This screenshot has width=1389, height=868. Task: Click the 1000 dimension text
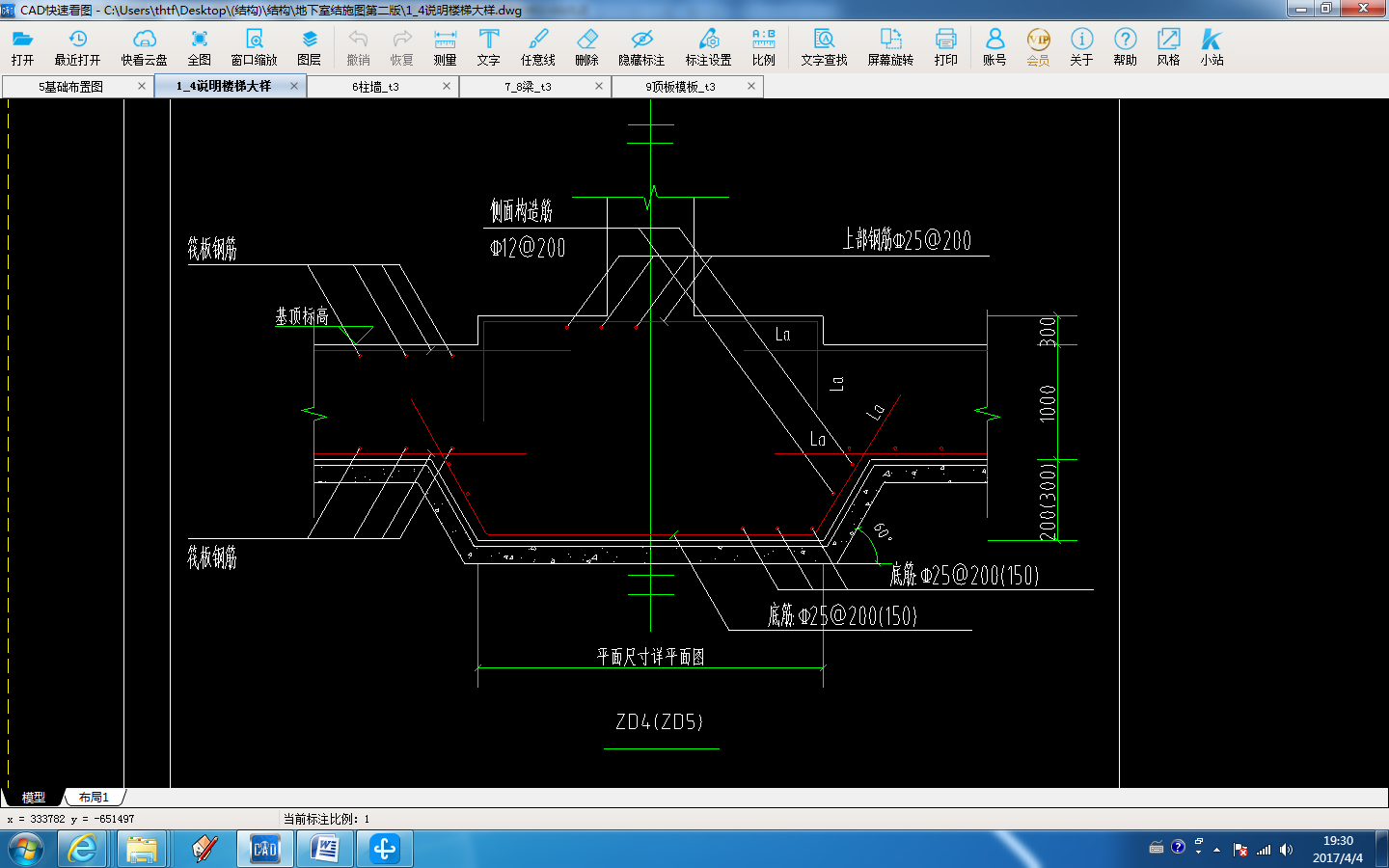[x=1048, y=403]
